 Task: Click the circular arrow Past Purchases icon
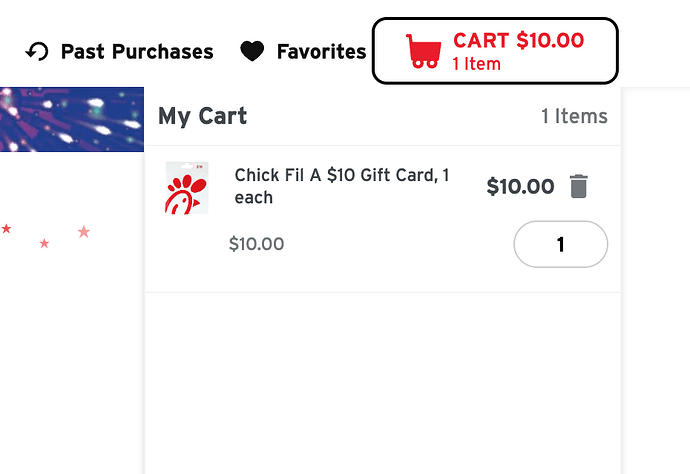pyautogui.click(x=37, y=52)
